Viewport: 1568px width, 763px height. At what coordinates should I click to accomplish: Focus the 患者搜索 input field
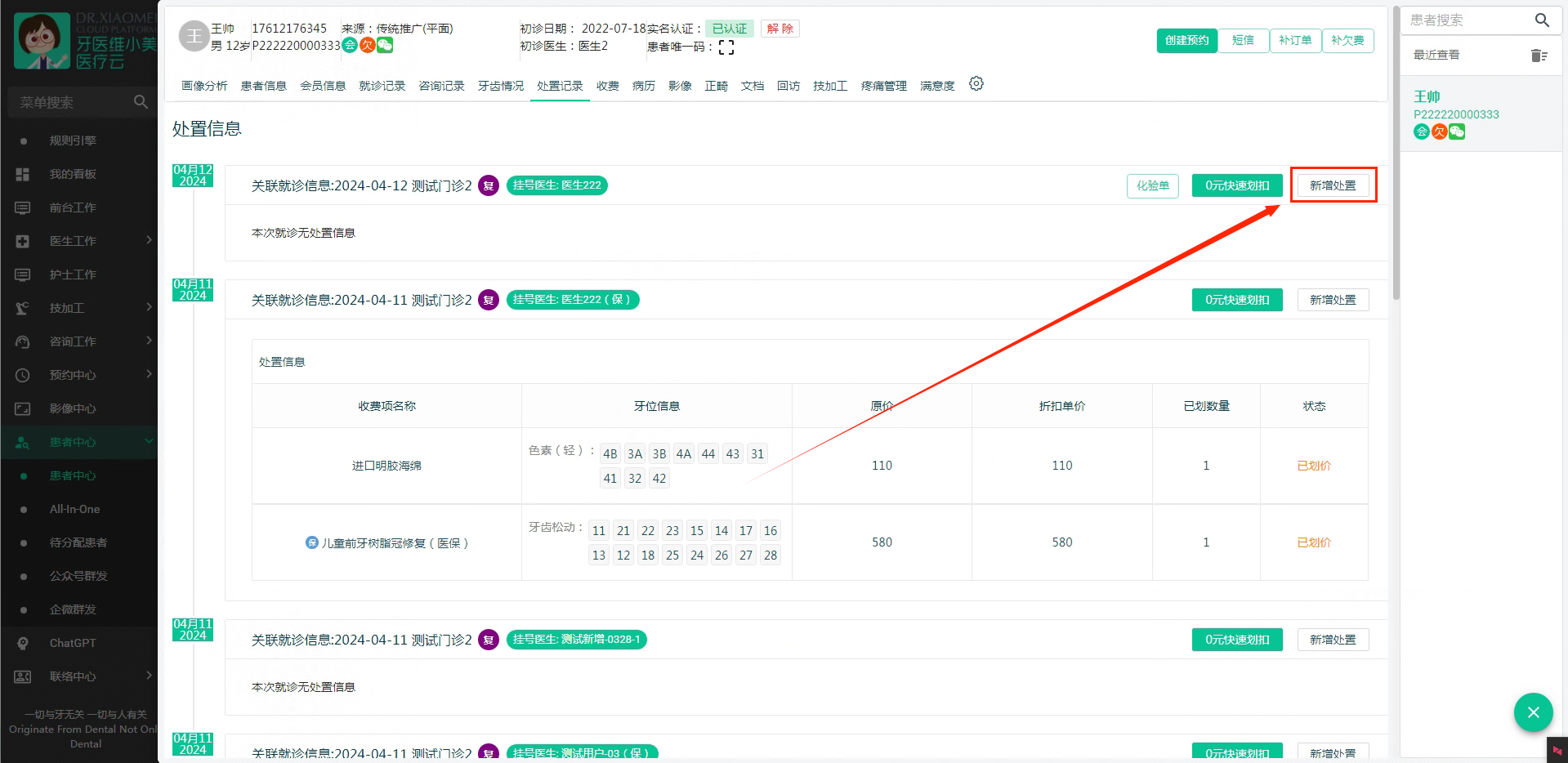coord(1467,20)
